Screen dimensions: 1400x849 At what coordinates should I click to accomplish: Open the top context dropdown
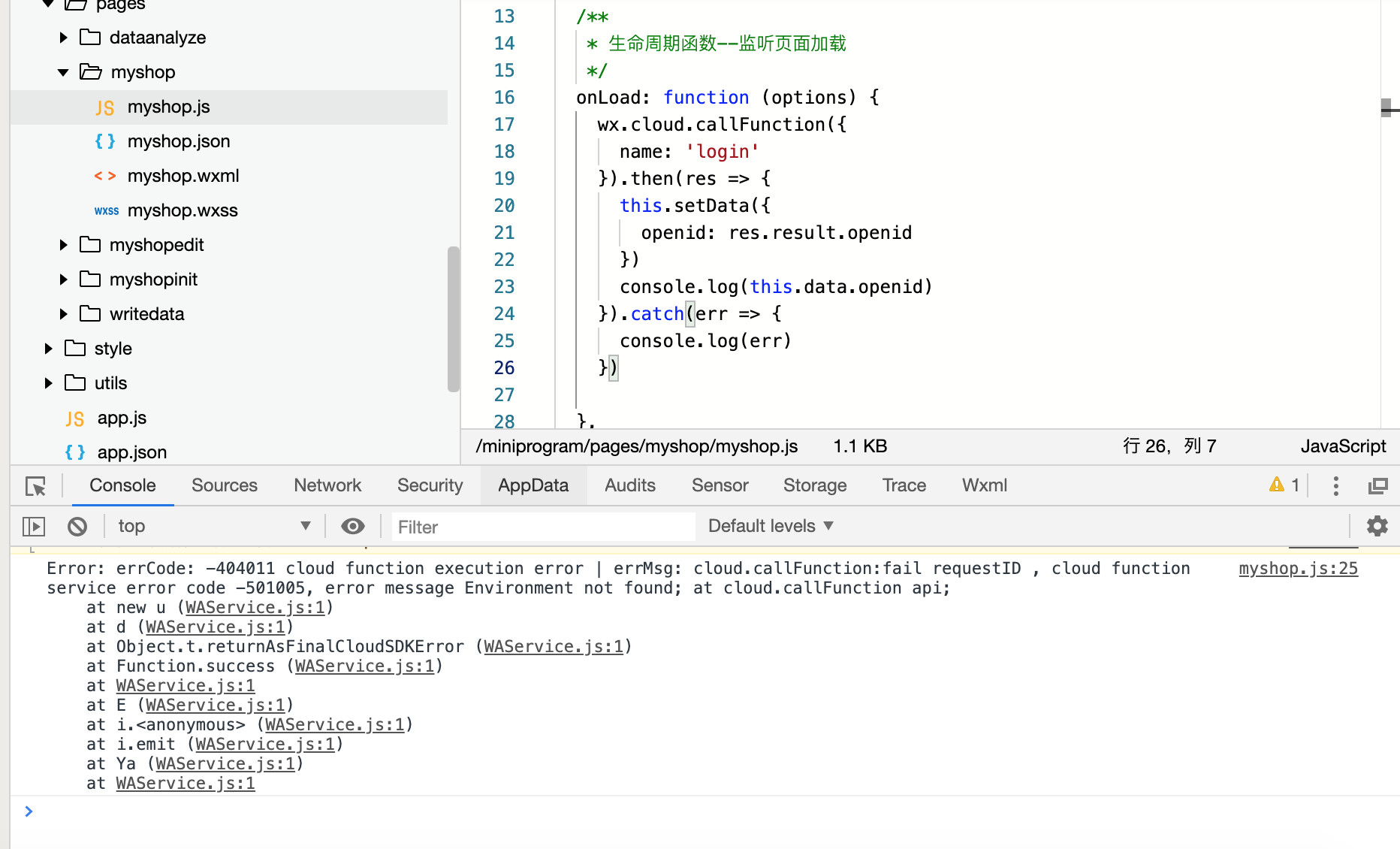pyautogui.click(x=213, y=527)
